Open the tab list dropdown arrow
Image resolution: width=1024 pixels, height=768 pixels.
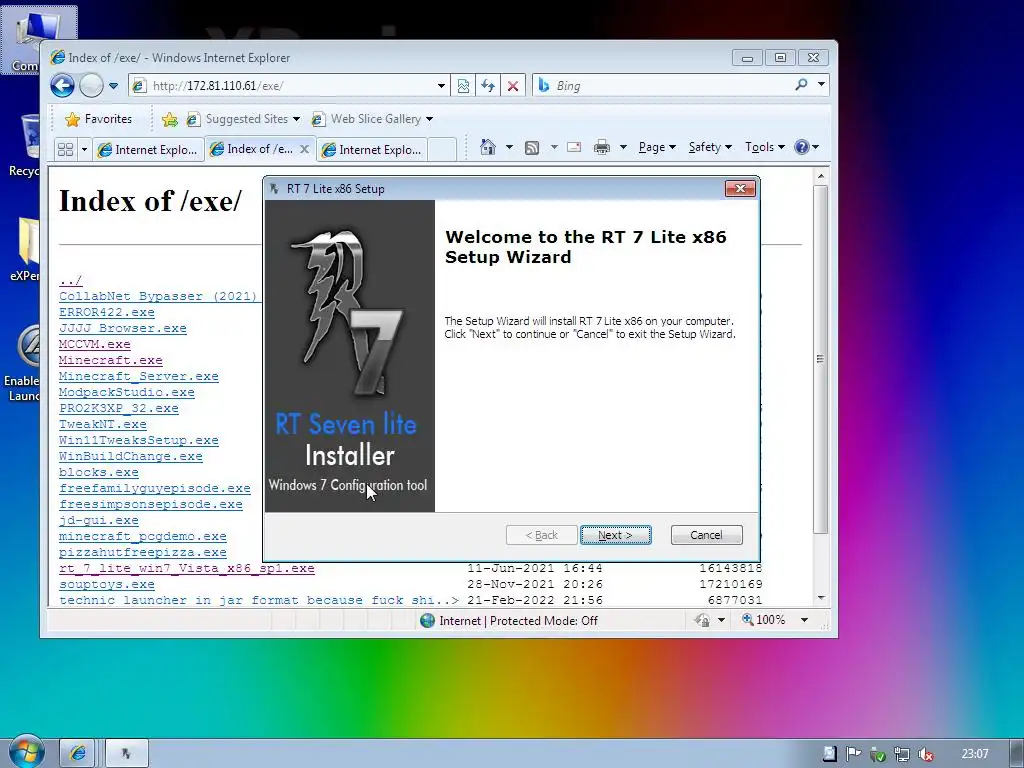(84, 150)
